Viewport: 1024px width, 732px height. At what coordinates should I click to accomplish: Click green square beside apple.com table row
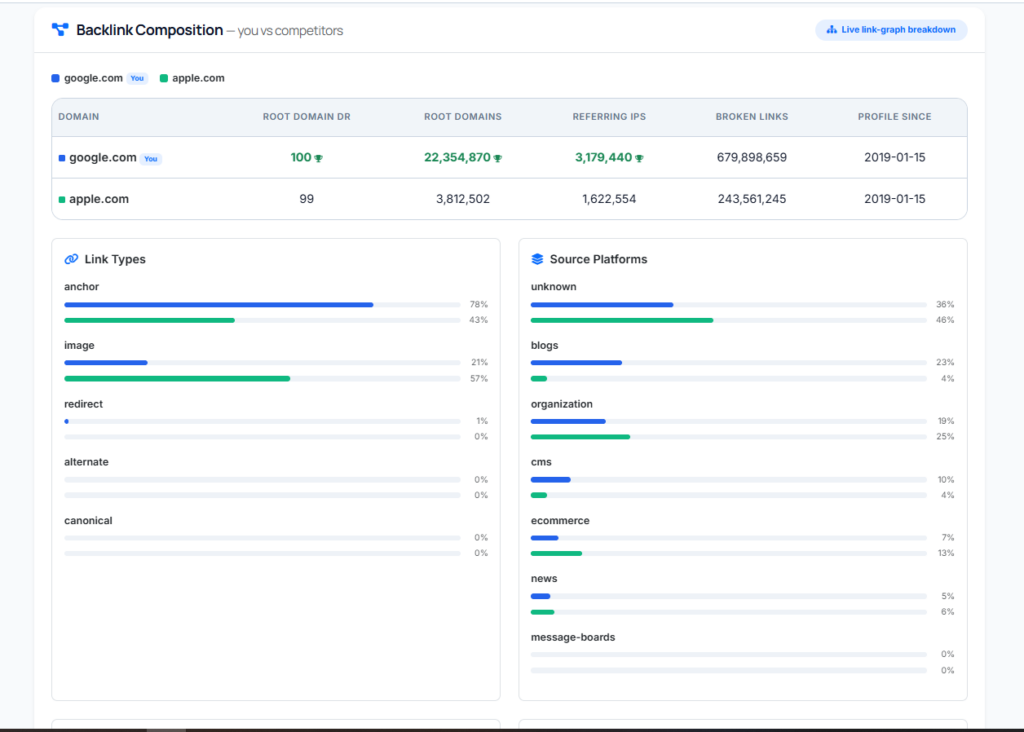[x=62, y=199]
